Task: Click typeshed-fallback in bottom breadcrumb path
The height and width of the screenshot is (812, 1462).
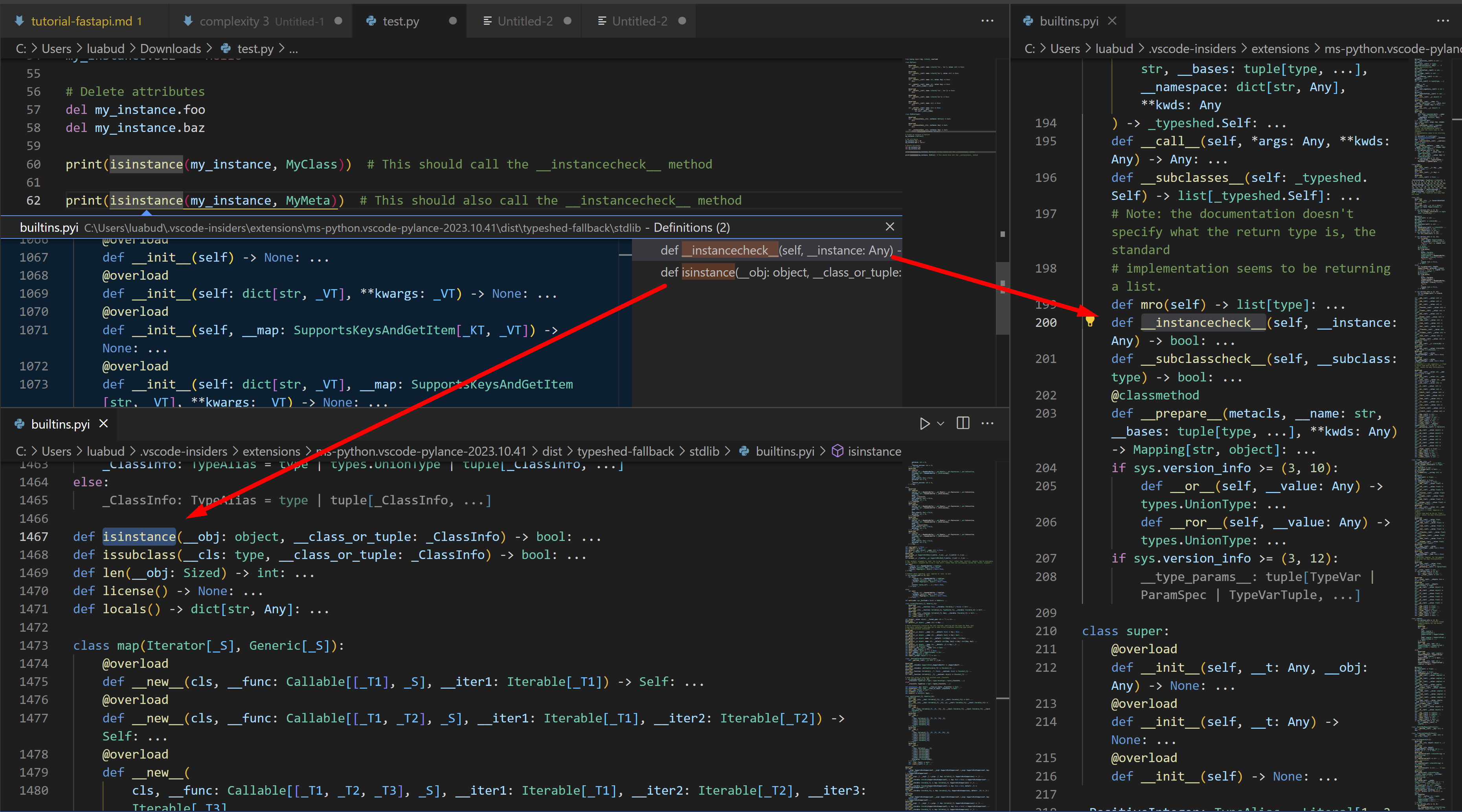Action: pos(625,451)
